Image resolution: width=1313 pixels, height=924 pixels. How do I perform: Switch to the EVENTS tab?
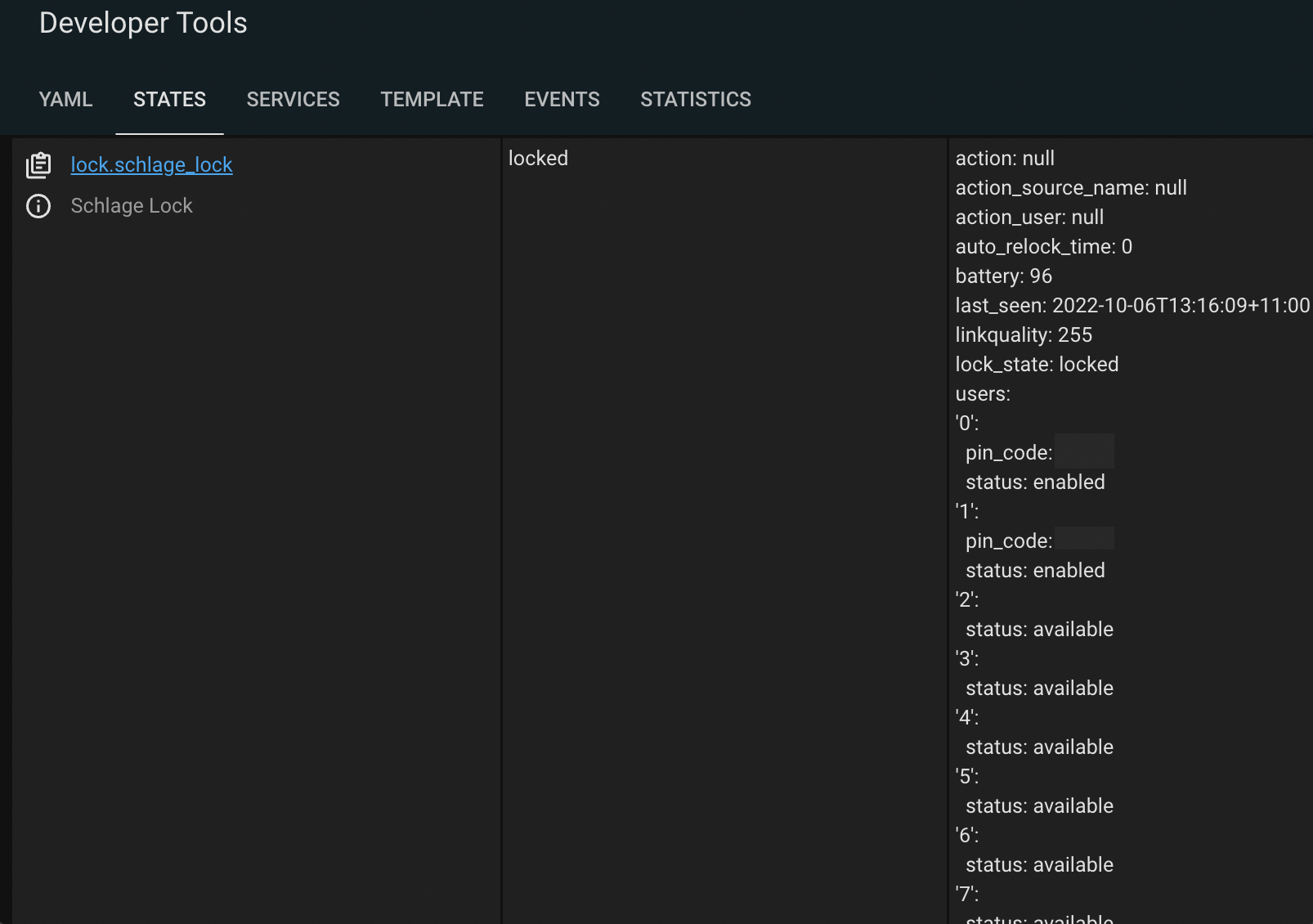(x=562, y=99)
